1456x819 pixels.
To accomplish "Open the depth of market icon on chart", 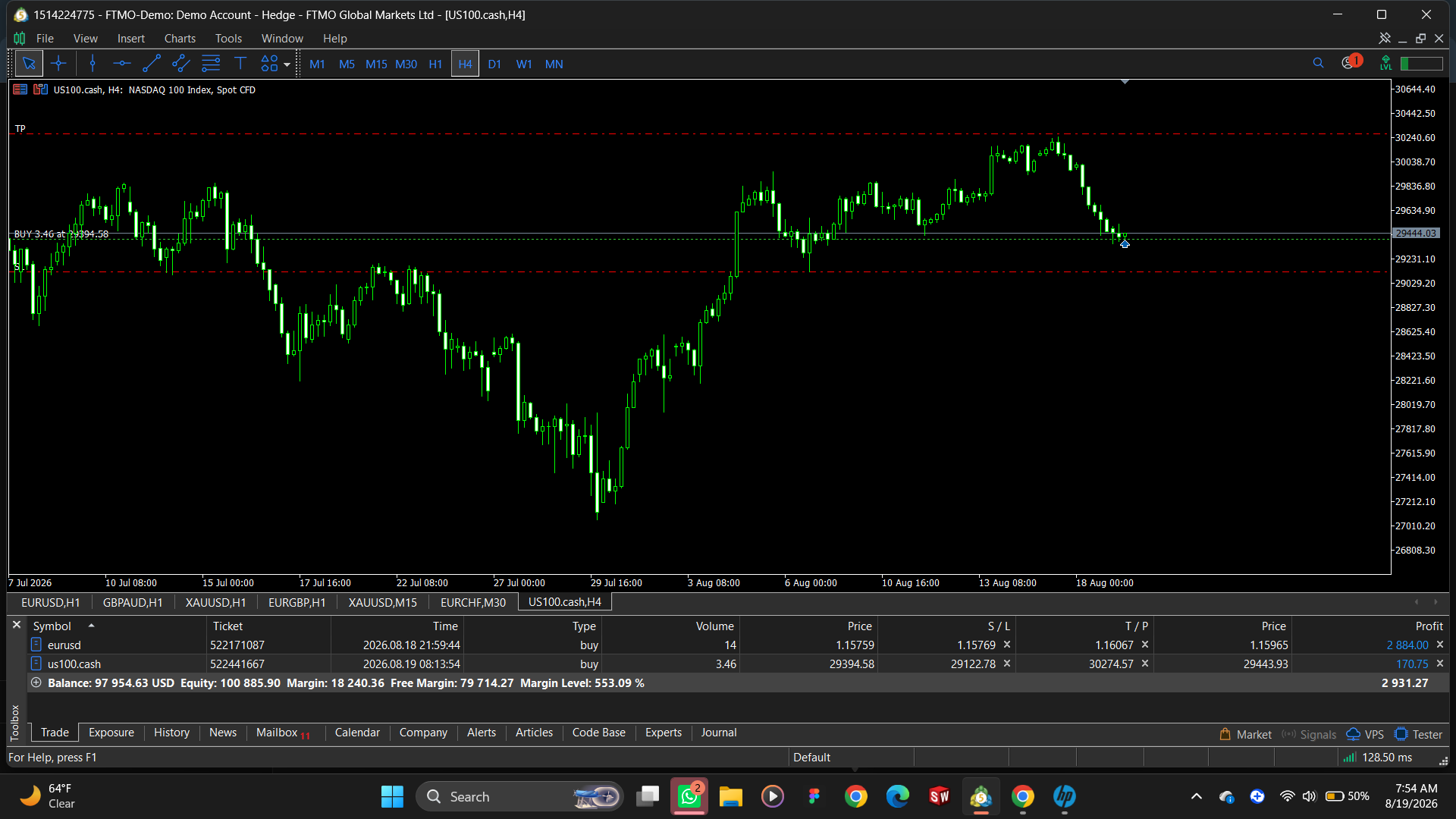I will 40,89.
